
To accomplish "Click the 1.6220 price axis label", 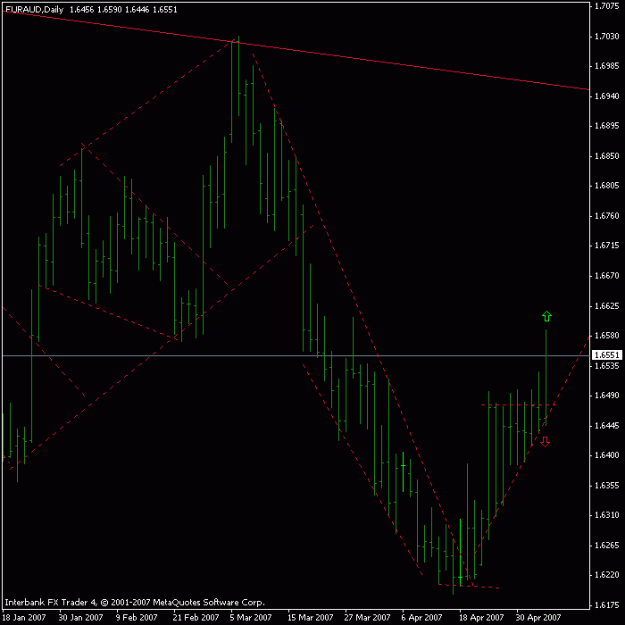I will (607, 575).
